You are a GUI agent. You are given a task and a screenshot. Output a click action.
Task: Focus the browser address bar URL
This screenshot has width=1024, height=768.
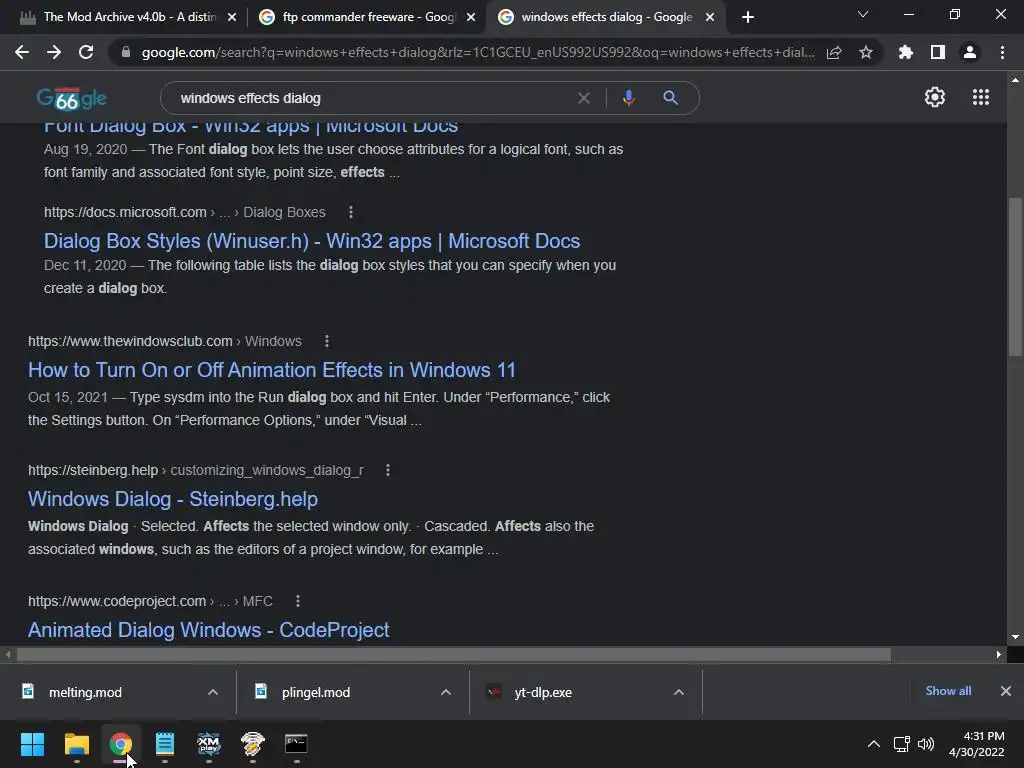click(x=478, y=52)
